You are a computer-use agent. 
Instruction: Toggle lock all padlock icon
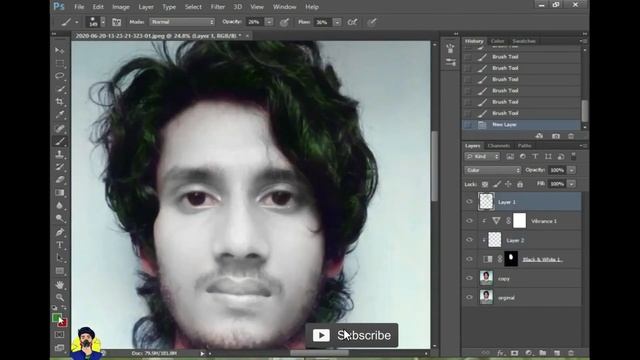click(x=520, y=184)
